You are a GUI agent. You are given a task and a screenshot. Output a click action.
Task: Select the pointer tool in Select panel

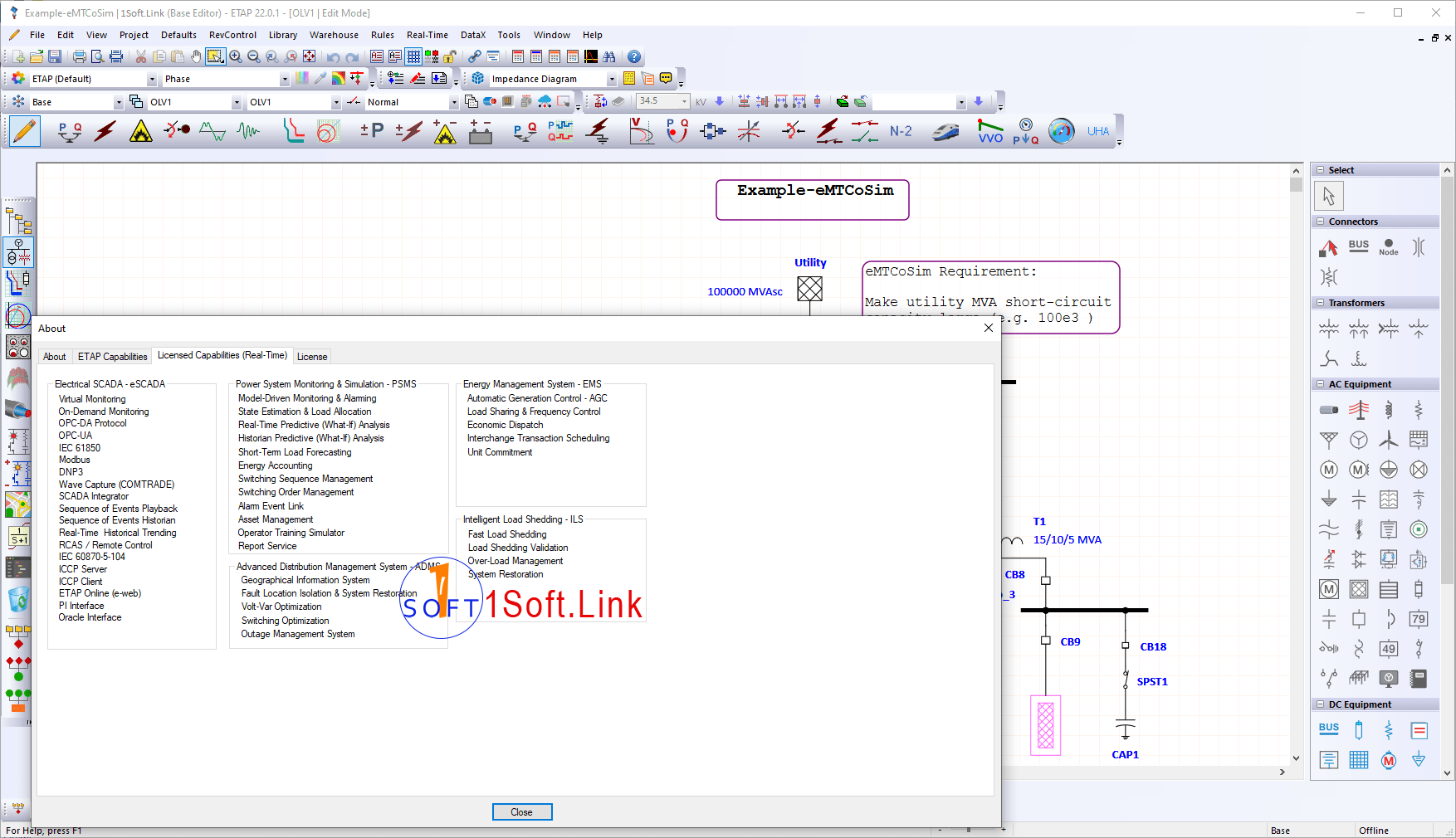point(1329,196)
